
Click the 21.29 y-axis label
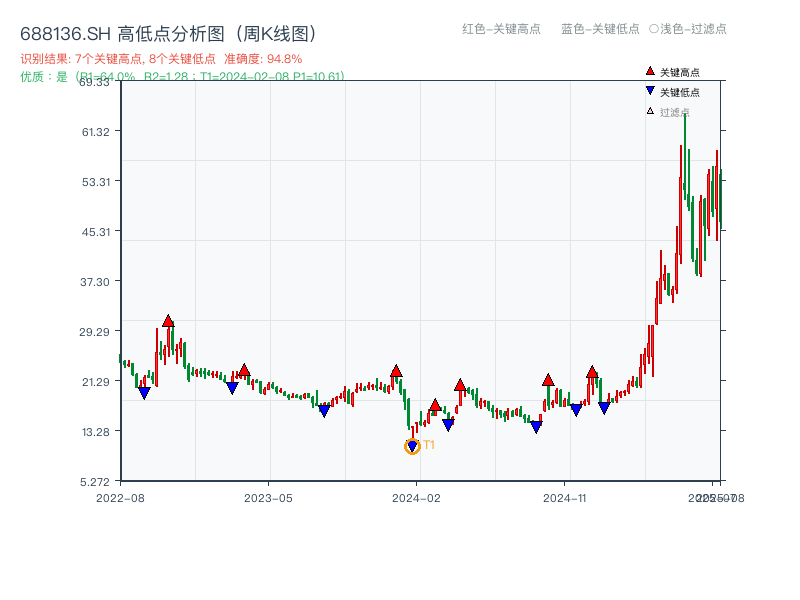click(x=96, y=382)
